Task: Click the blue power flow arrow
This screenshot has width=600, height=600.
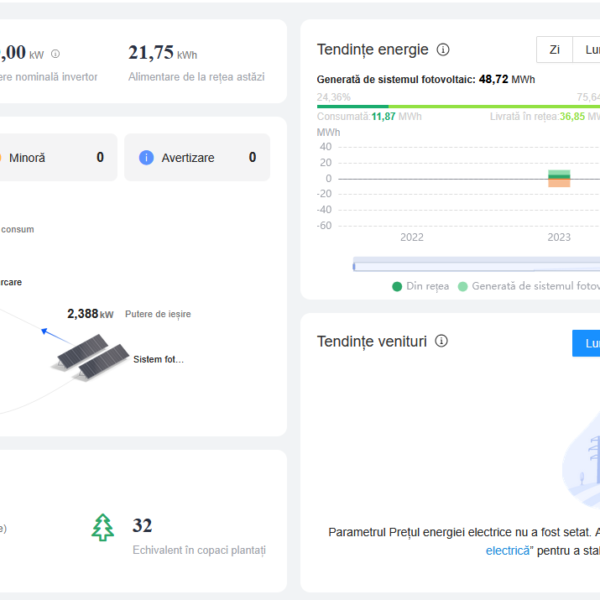Action: (x=47, y=332)
